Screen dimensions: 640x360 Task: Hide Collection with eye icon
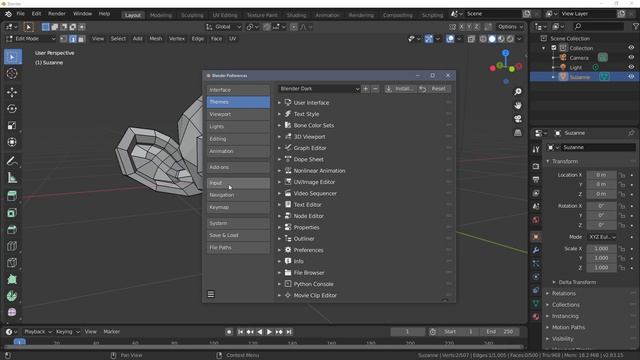pyautogui.click(x=631, y=48)
